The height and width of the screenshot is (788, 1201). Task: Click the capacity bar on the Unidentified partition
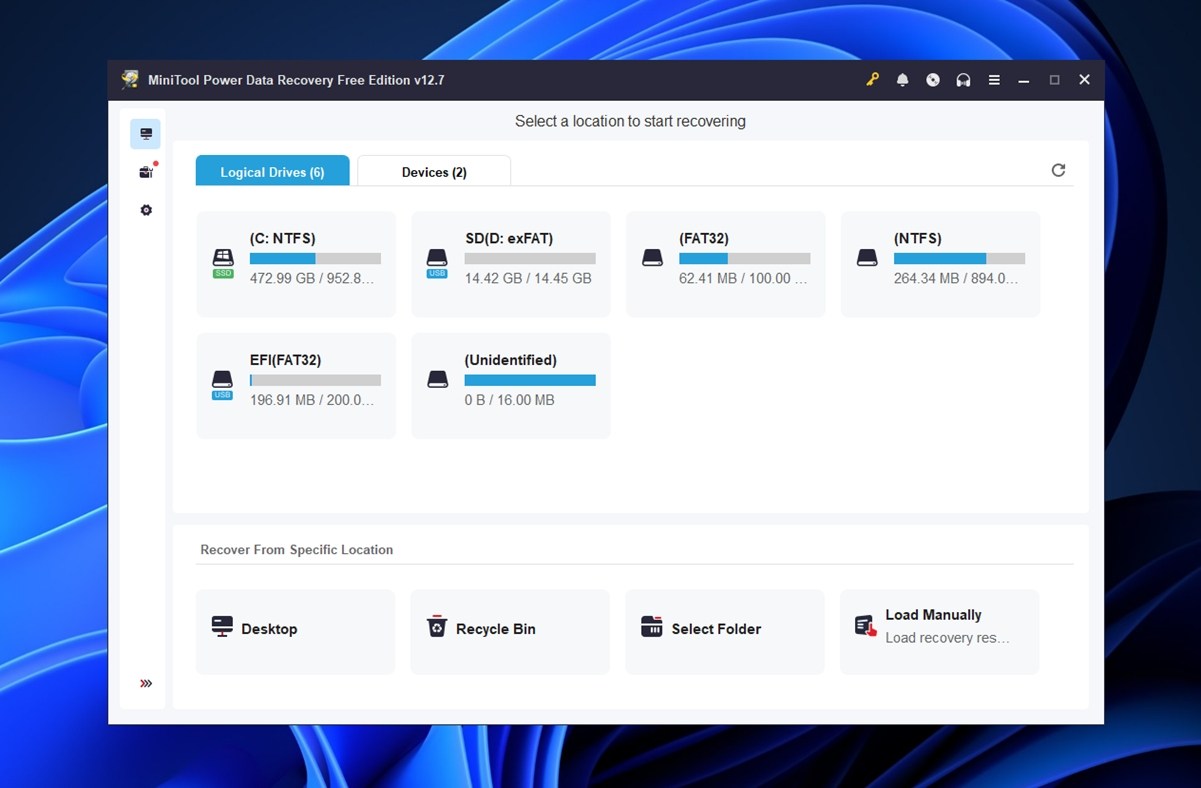tap(529, 380)
